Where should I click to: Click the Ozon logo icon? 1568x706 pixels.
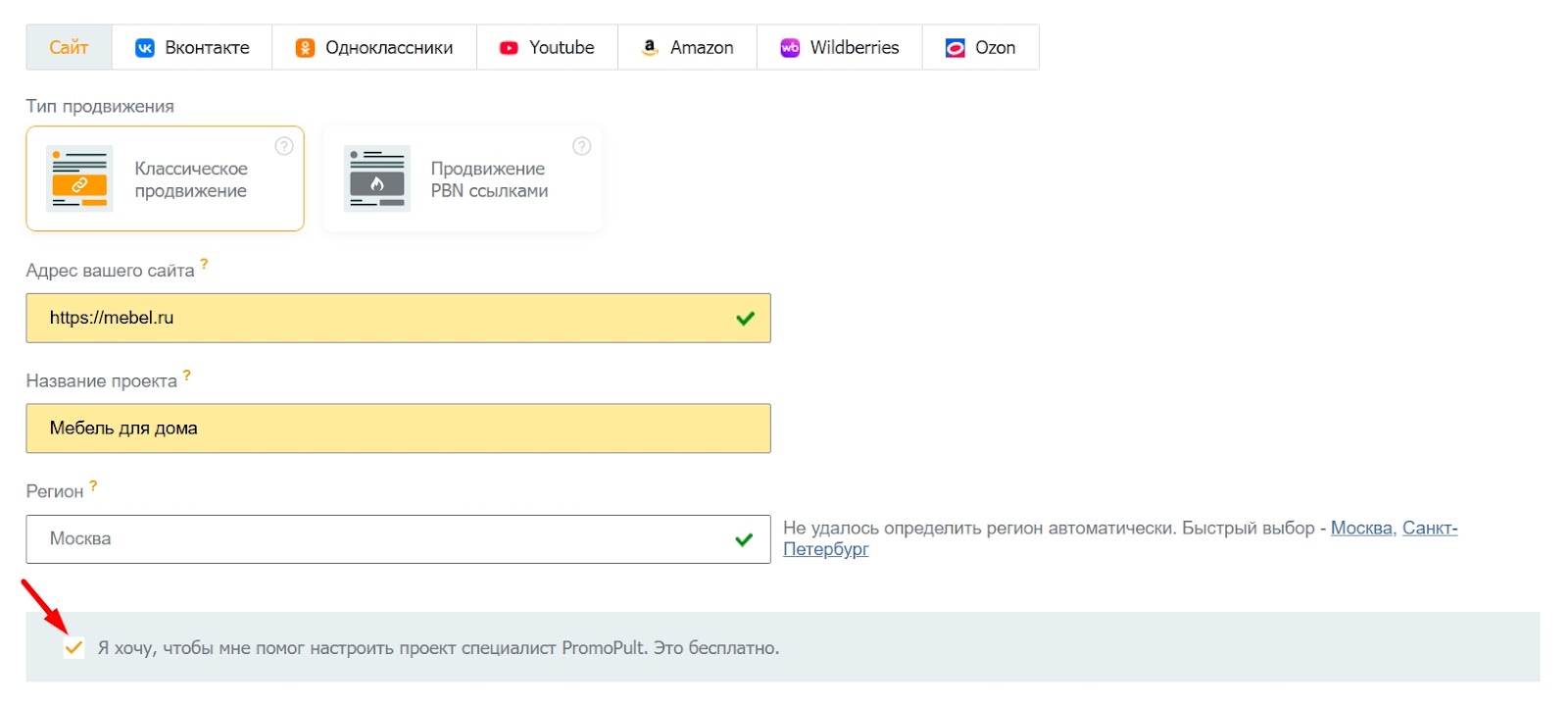point(955,46)
